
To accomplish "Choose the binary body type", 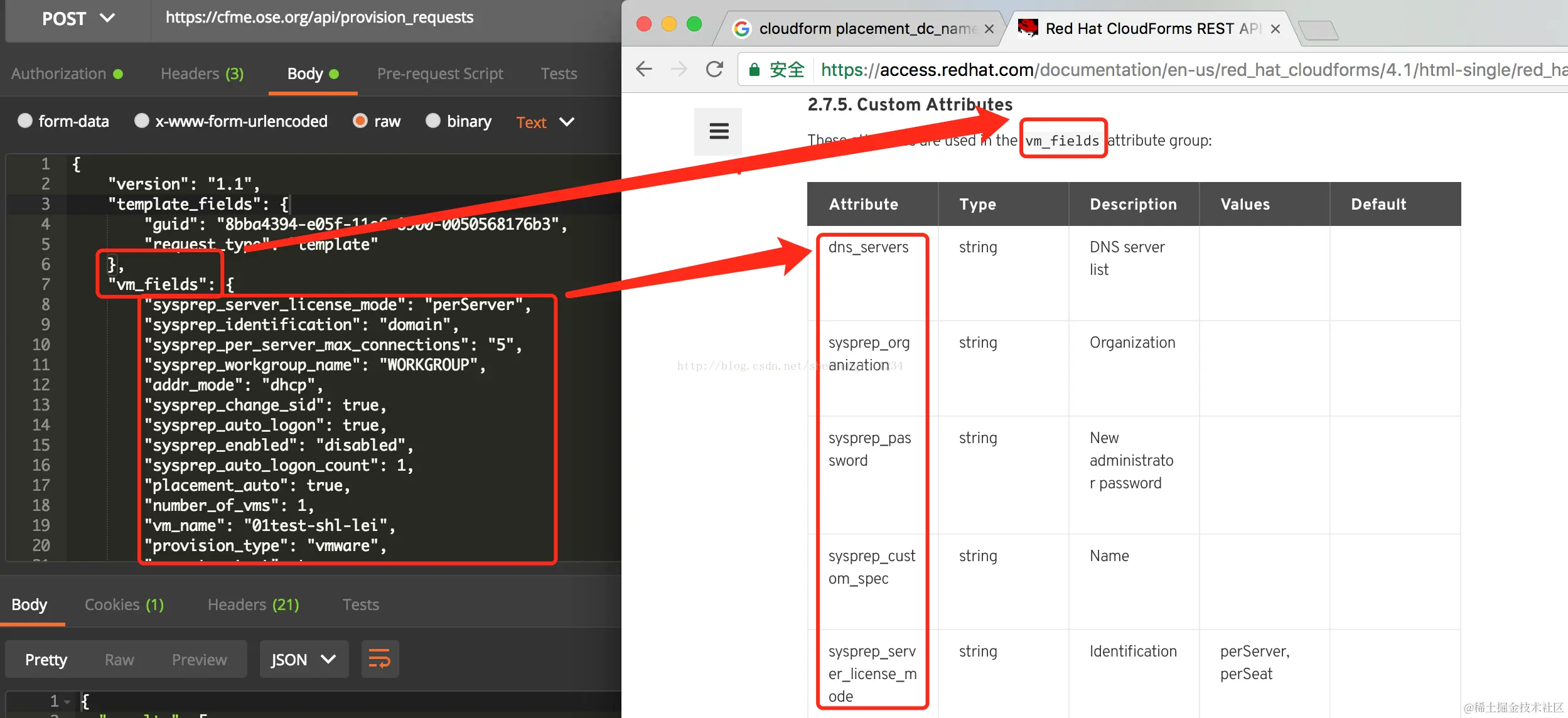I will 433,121.
